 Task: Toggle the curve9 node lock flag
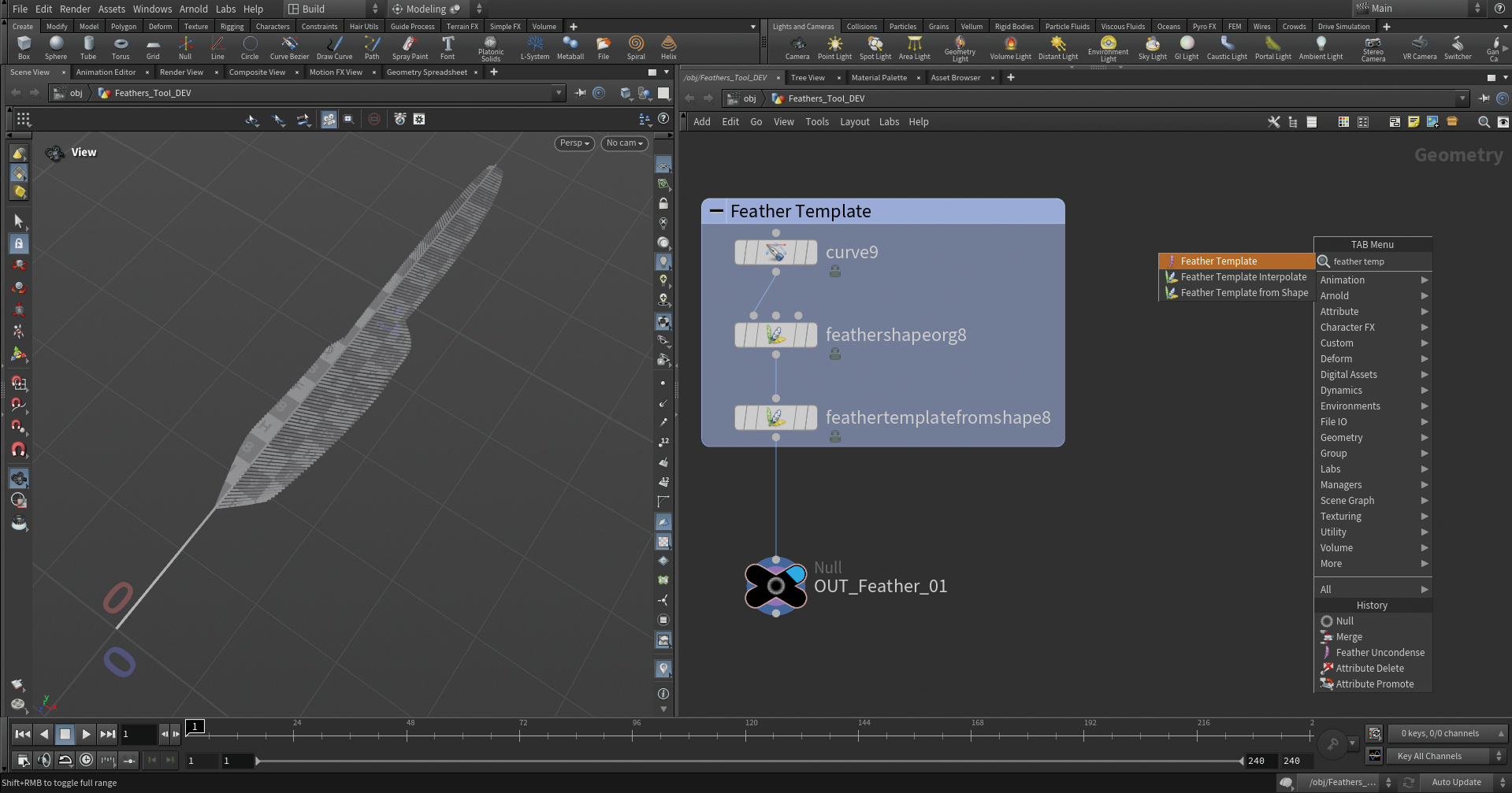(x=835, y=272)
